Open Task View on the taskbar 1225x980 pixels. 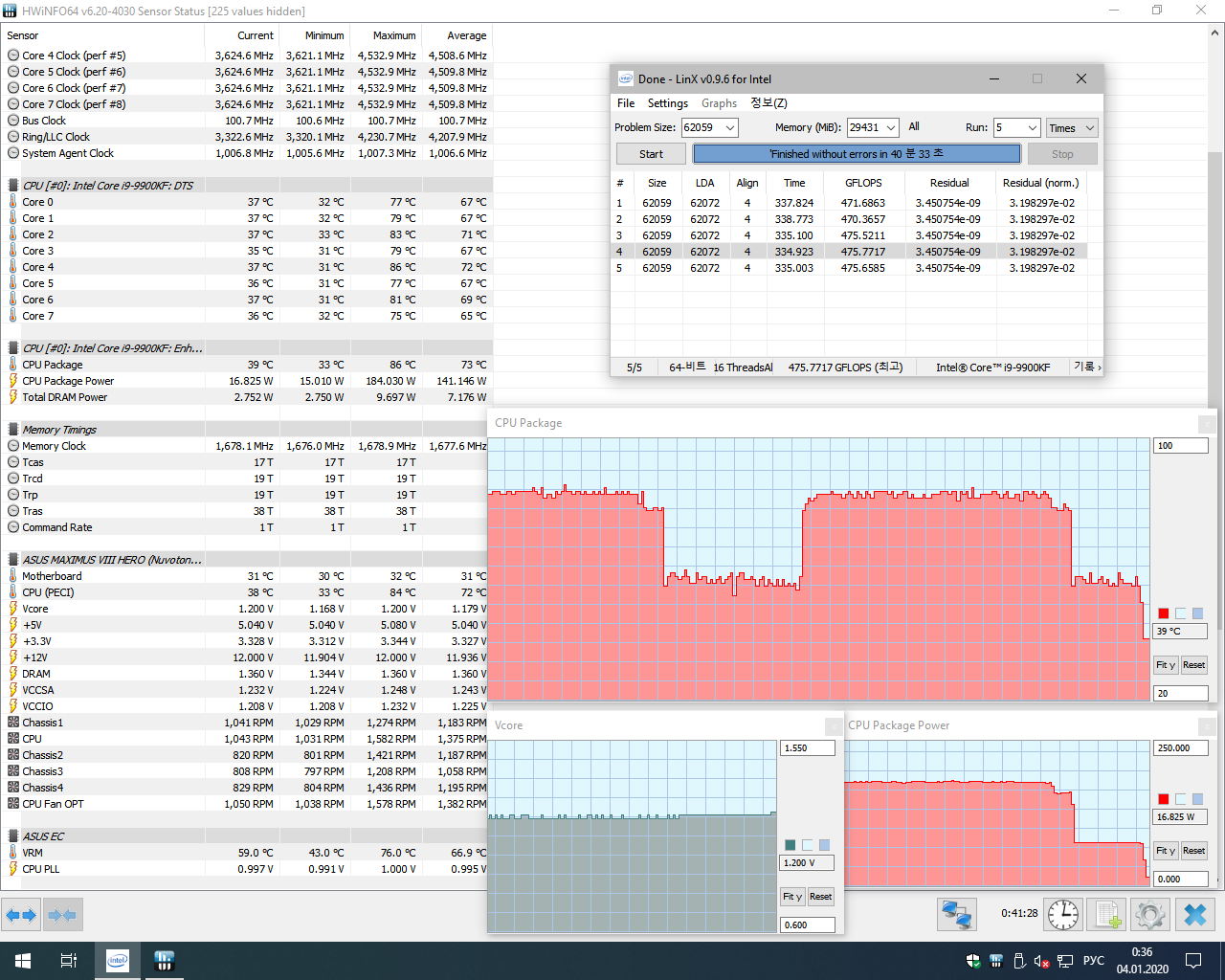[x=69, y=961]
